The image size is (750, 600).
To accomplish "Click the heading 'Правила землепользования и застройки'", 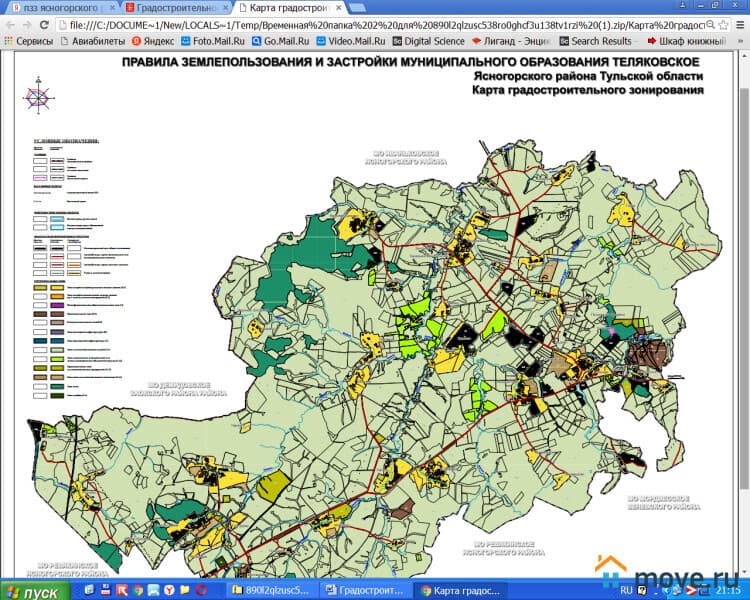I will [x=259, y=62].
